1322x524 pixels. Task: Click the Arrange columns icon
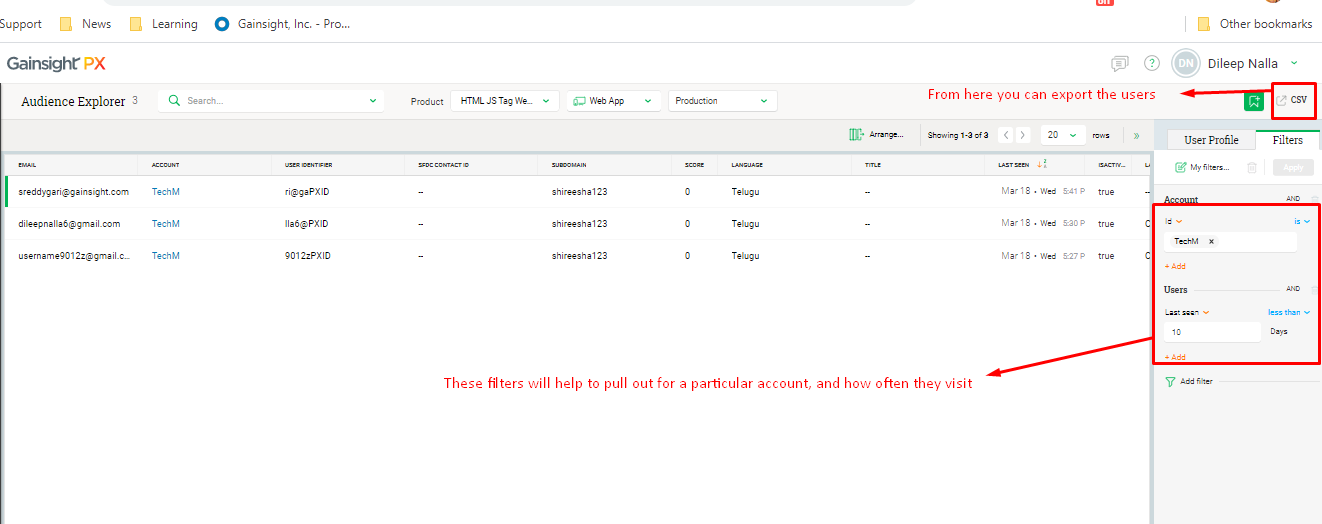(x=856, y=134)
